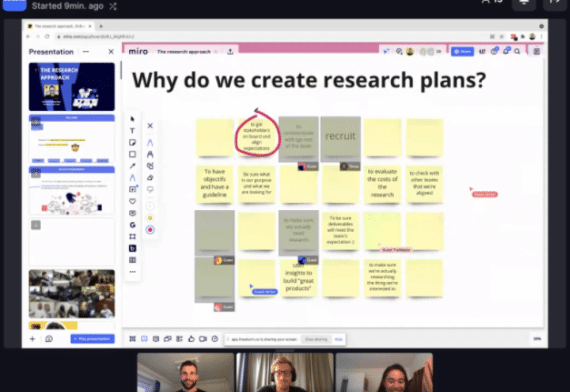Open The Research Approach title slide thumbnail
The width and height of the screenshot is (570, 392).
click(72, 87)
